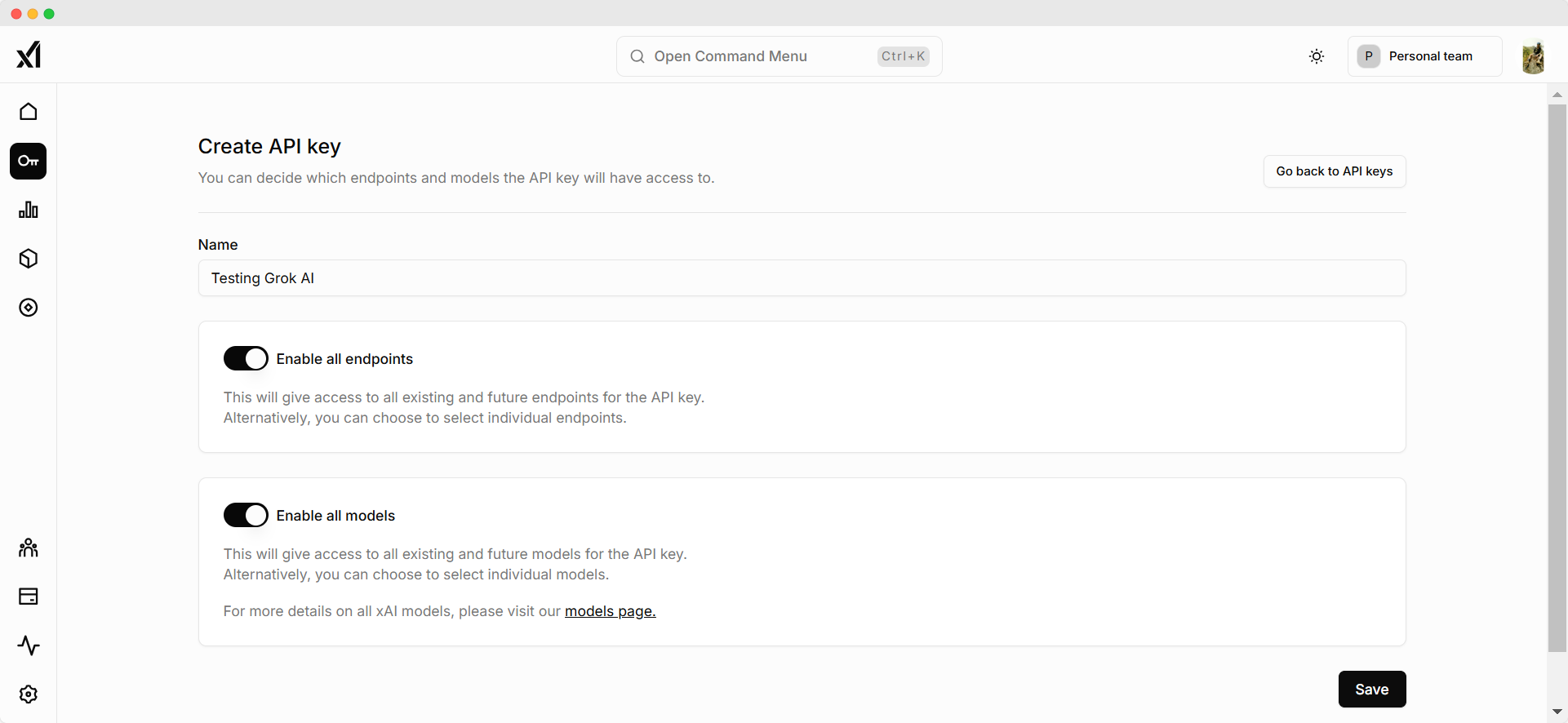Image resolution: width=1568 pixels, height=723 pixels.
Task: Click the vertical scrollbar thumb
Action: (x=1557, y=378)
